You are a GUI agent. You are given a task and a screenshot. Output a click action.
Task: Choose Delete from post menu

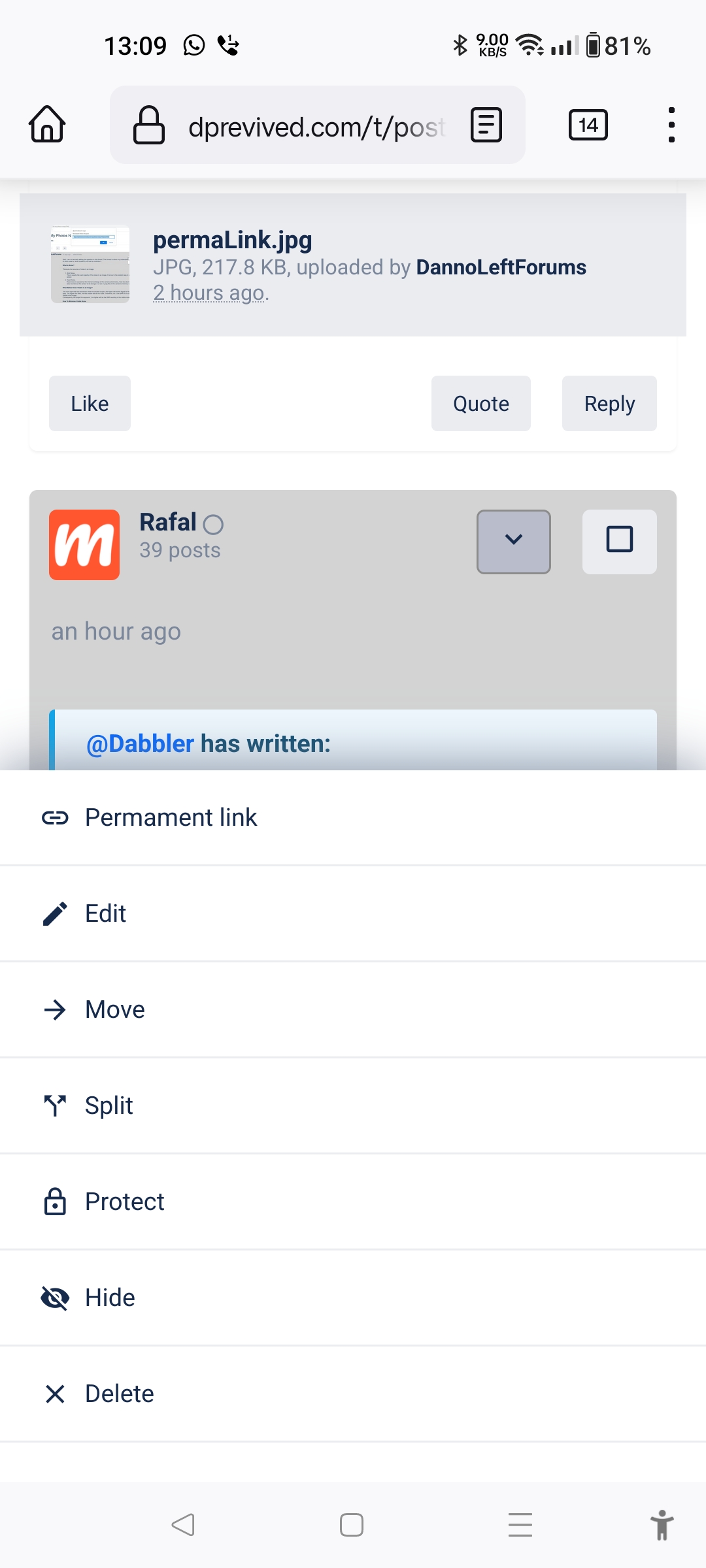[353, 1394]
